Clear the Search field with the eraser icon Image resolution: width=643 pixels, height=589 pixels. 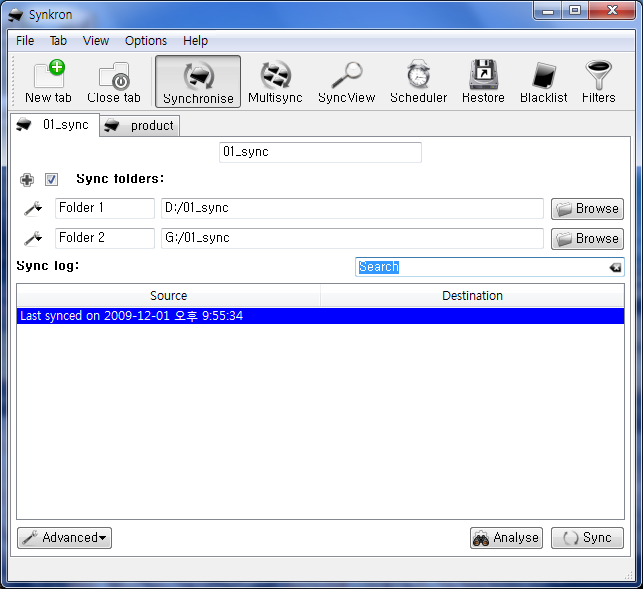(x=615, y=267)
